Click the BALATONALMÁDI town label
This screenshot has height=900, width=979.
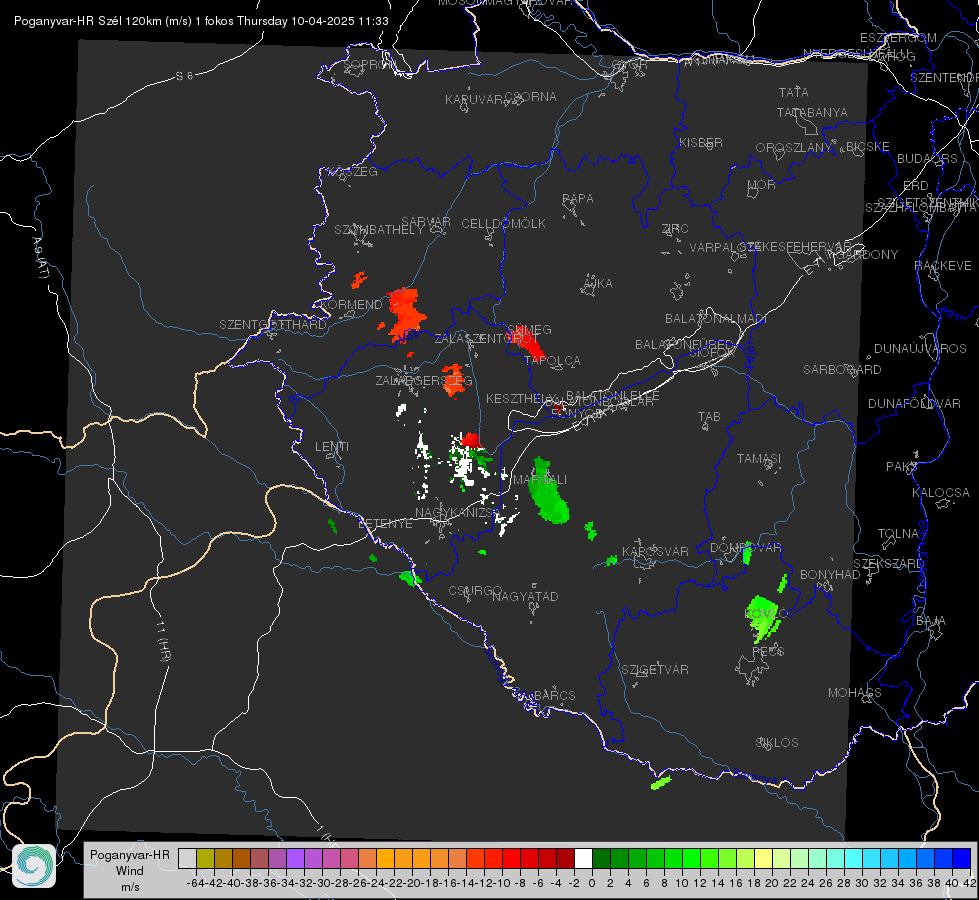(716, 319)
